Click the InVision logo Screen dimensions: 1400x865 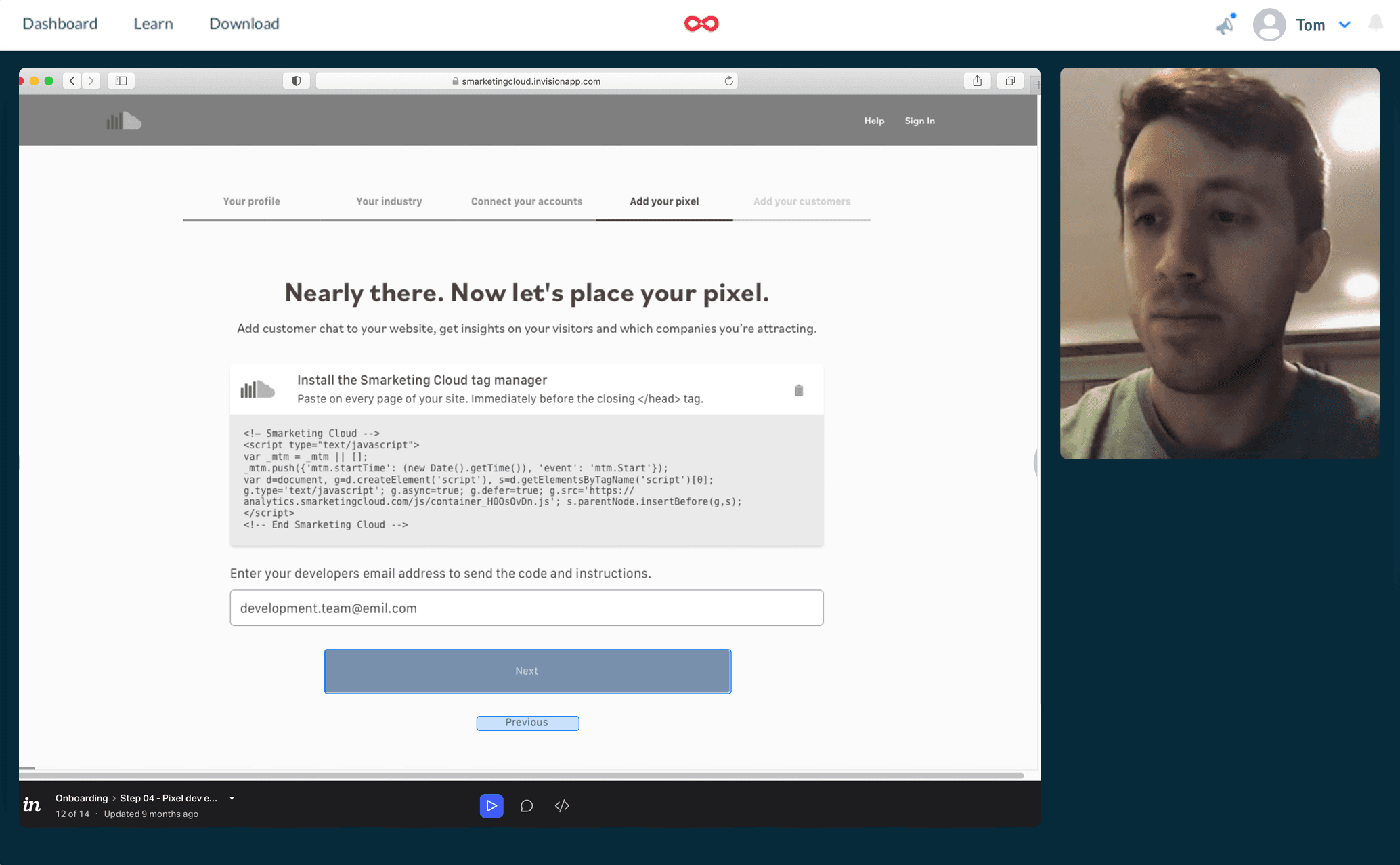click(32, 805)
